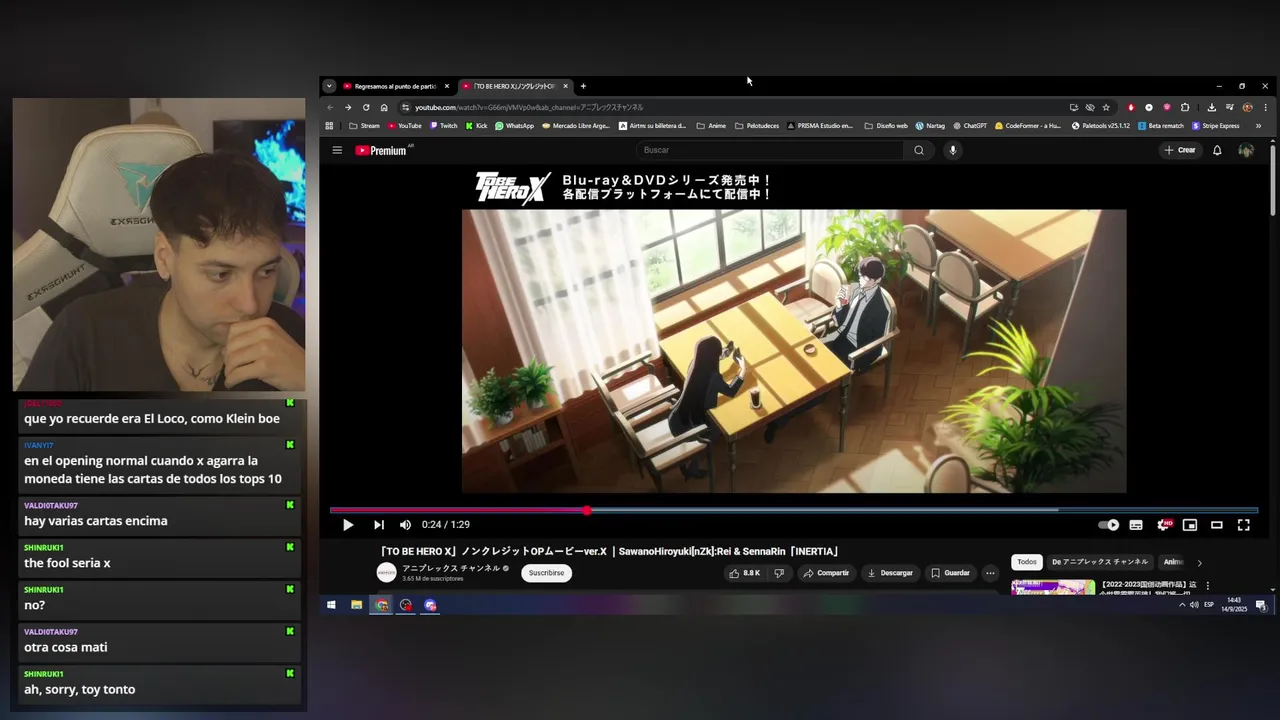Click the search magnifier button
Screen dimensions: 1280x720
click(x=919, y=150)
